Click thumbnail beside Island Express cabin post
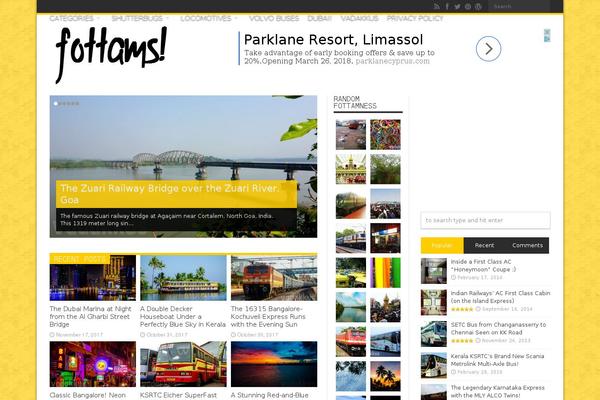This screenshot has width=600, height=400. (x=434, y=302)
